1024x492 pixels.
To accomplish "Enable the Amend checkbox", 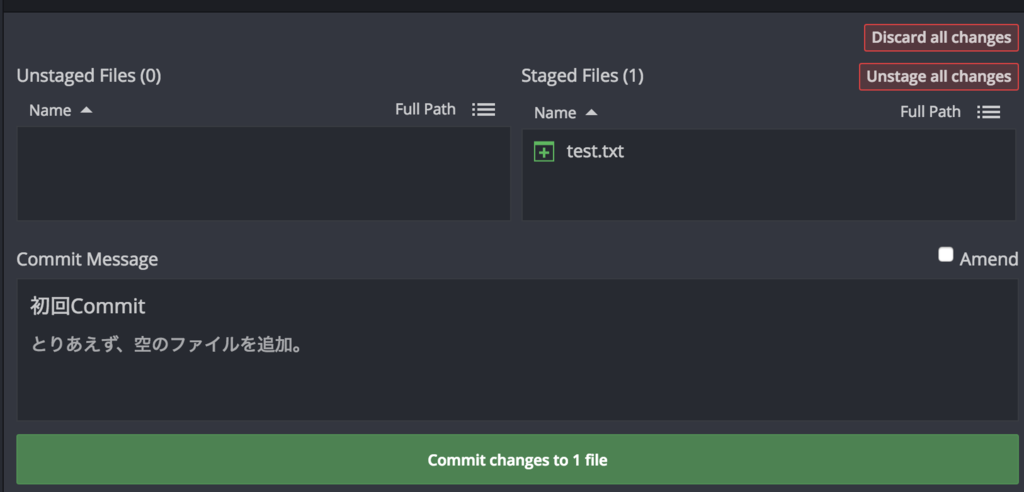I will click(x=945, y=255).
